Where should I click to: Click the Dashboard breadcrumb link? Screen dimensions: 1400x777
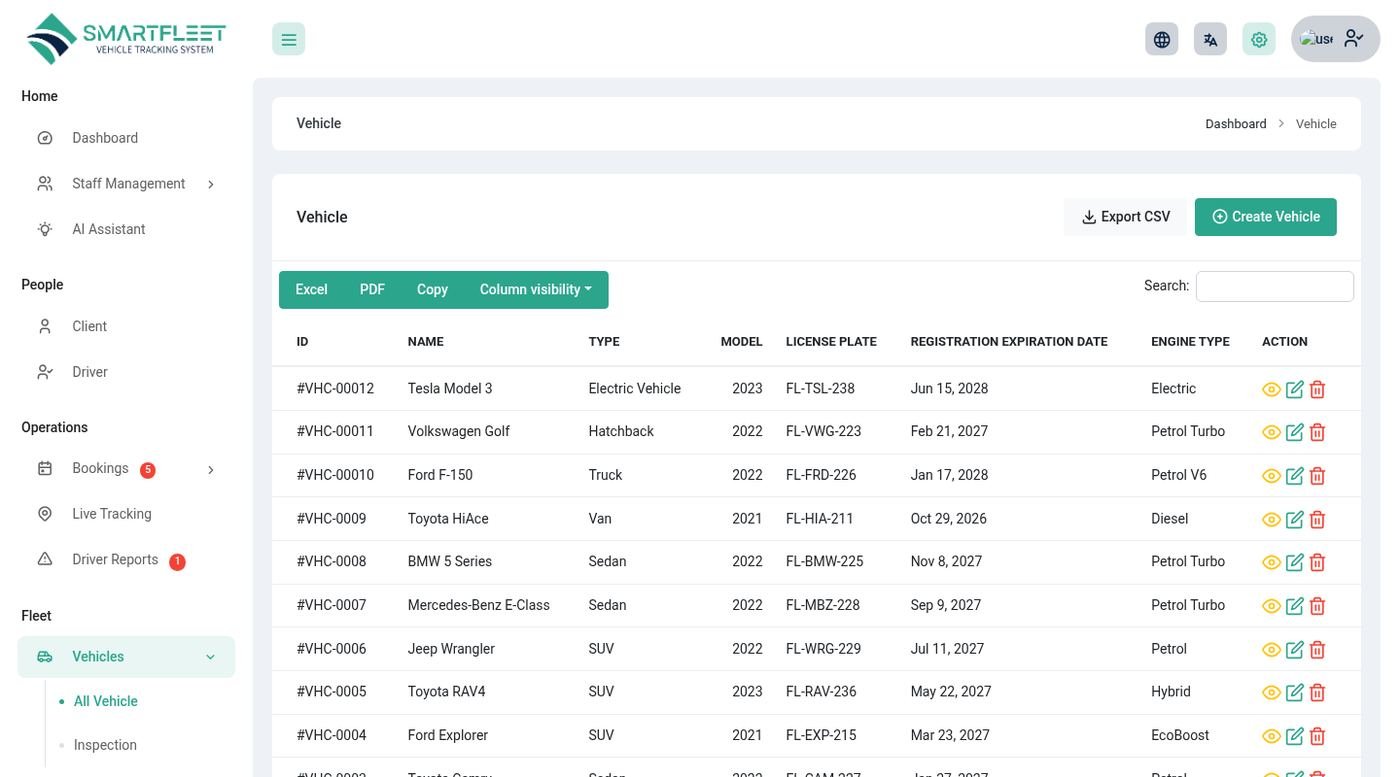(x=1235, y=124)
